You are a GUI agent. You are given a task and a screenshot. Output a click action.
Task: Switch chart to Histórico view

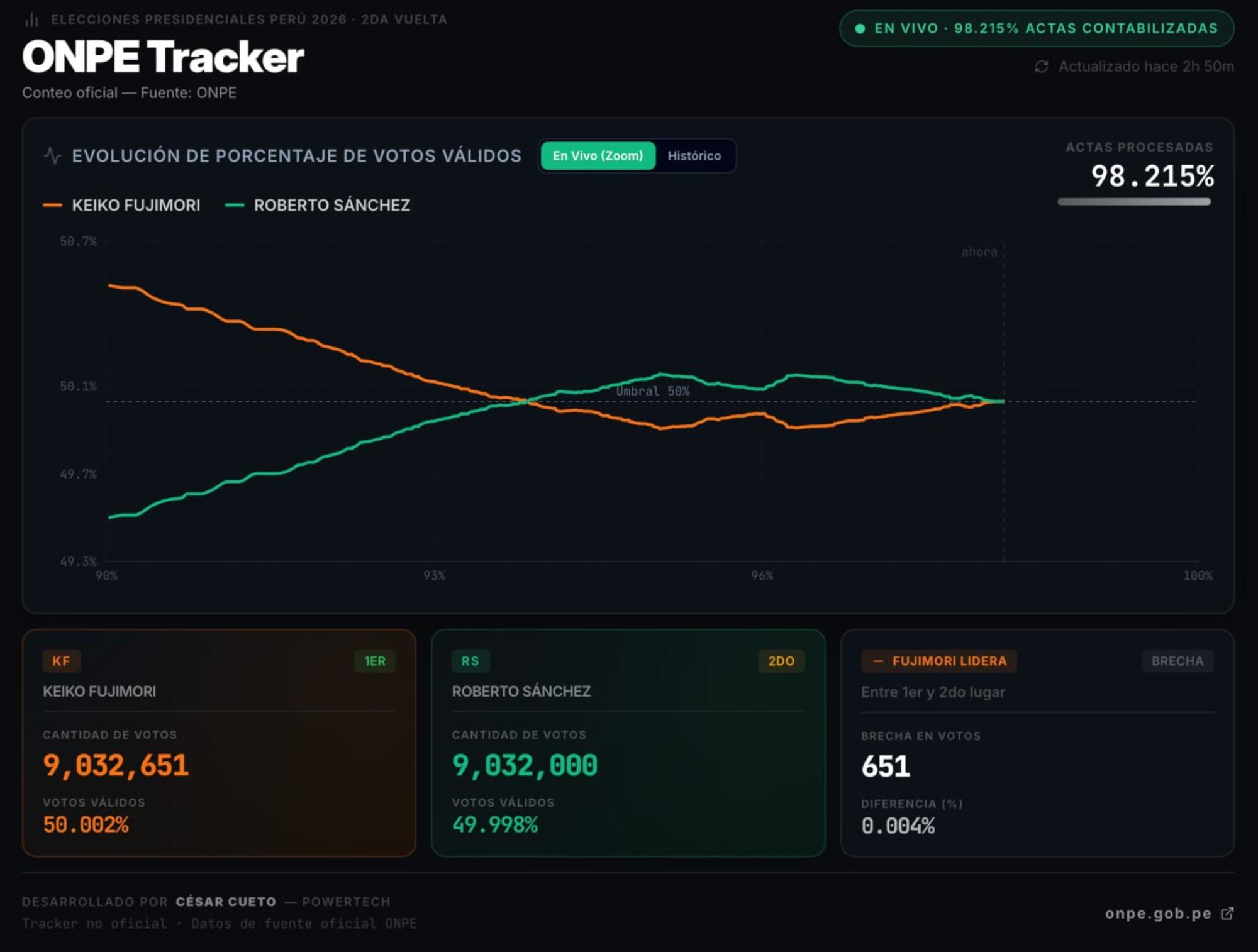[x=694, y=155]
